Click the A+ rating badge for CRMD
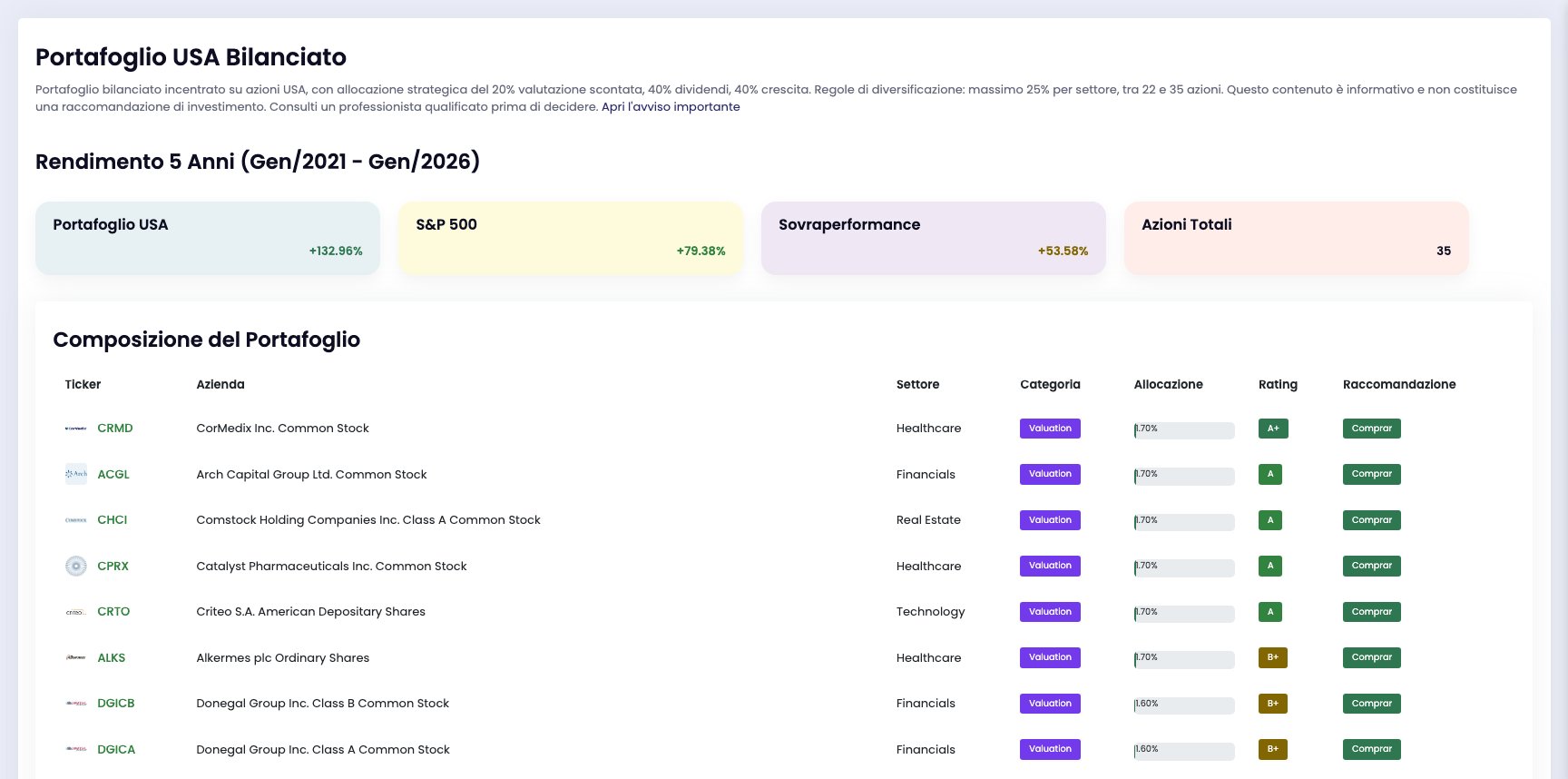Viewport: 1568px width, 779px height. click(x=1273, y=429)
